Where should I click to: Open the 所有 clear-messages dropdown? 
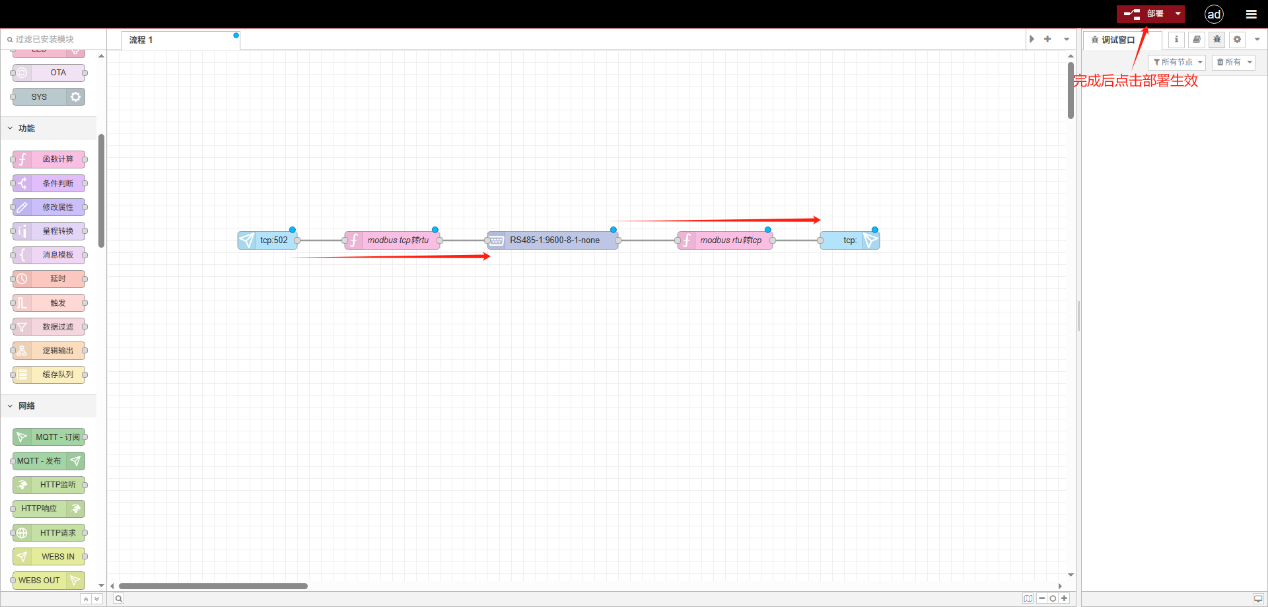(1233, 62)
